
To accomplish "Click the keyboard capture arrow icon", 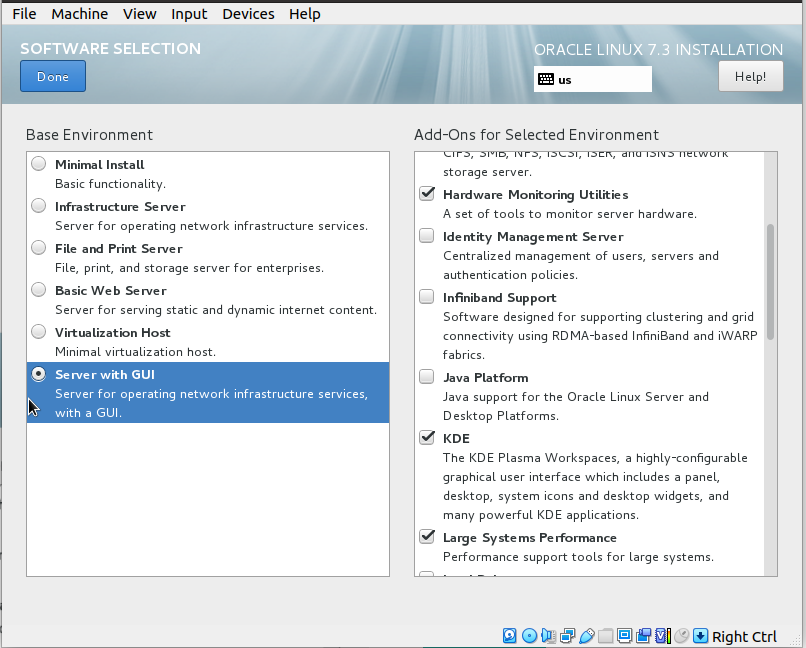I will [x=701, y=636].
